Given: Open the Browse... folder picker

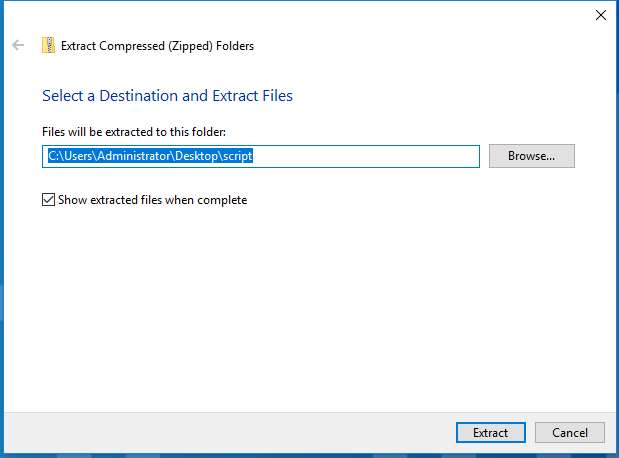Looking at the screenshot, I should tap(531, 156).
